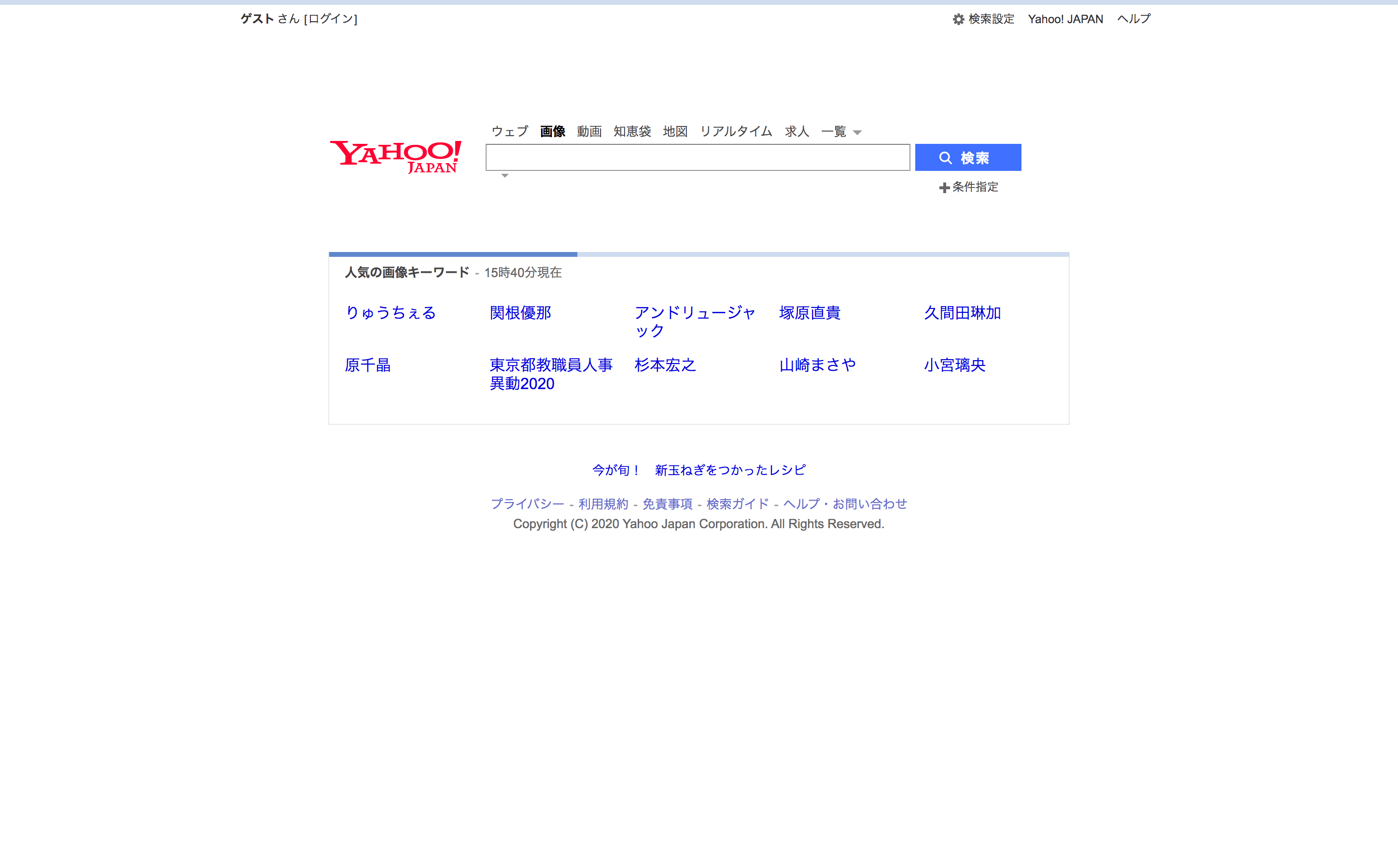Open keyword 久間田琳加

962,313
